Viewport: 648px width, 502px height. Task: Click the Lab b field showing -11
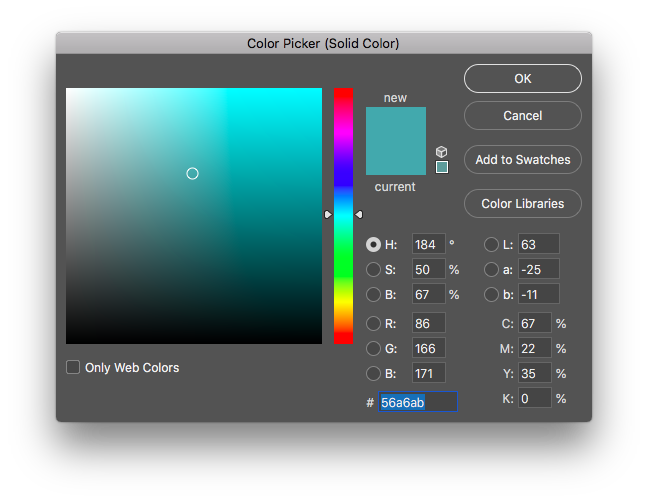coord(539,294)
